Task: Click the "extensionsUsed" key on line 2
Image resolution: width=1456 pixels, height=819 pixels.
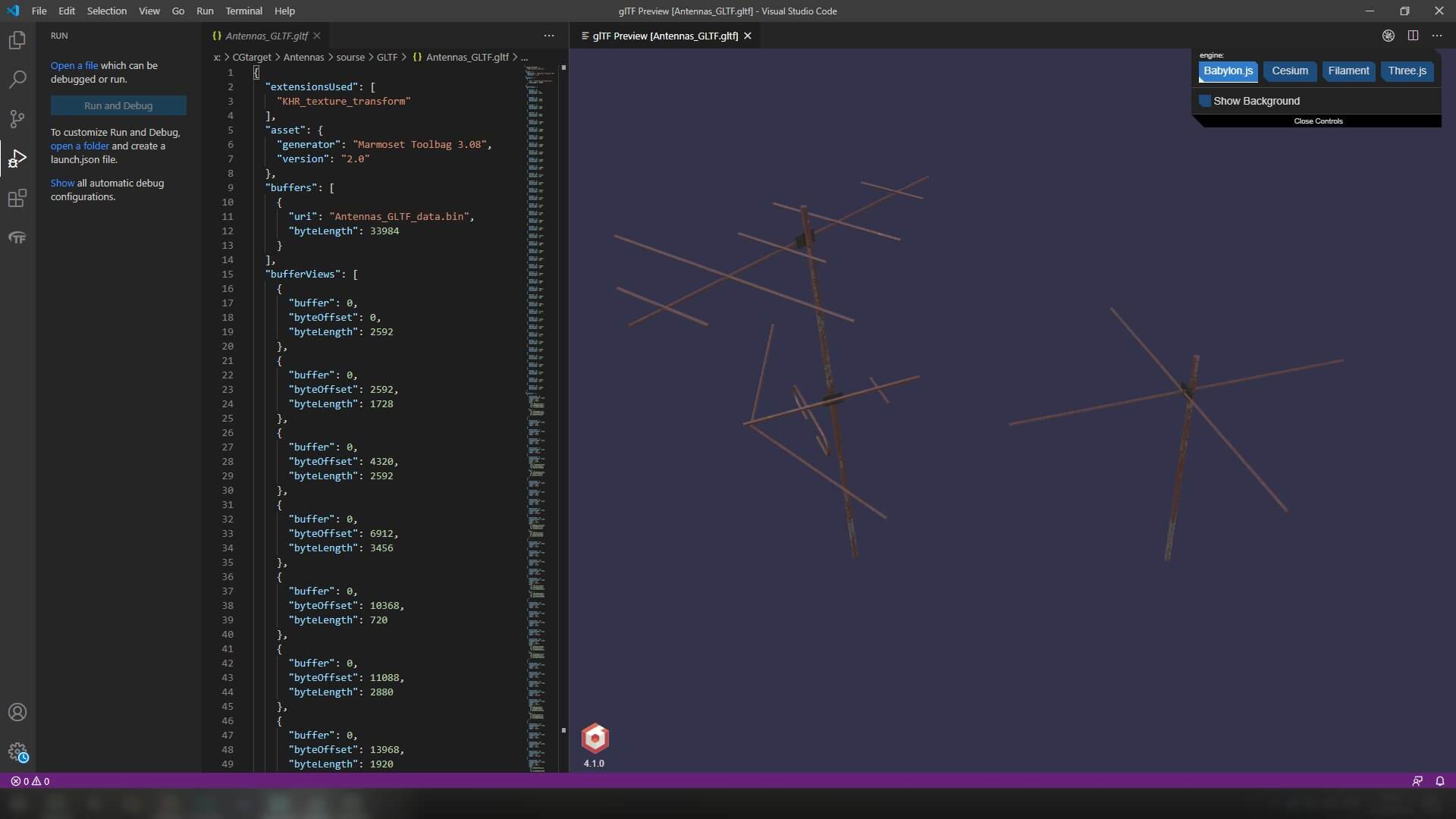Action: click(312, 87)
